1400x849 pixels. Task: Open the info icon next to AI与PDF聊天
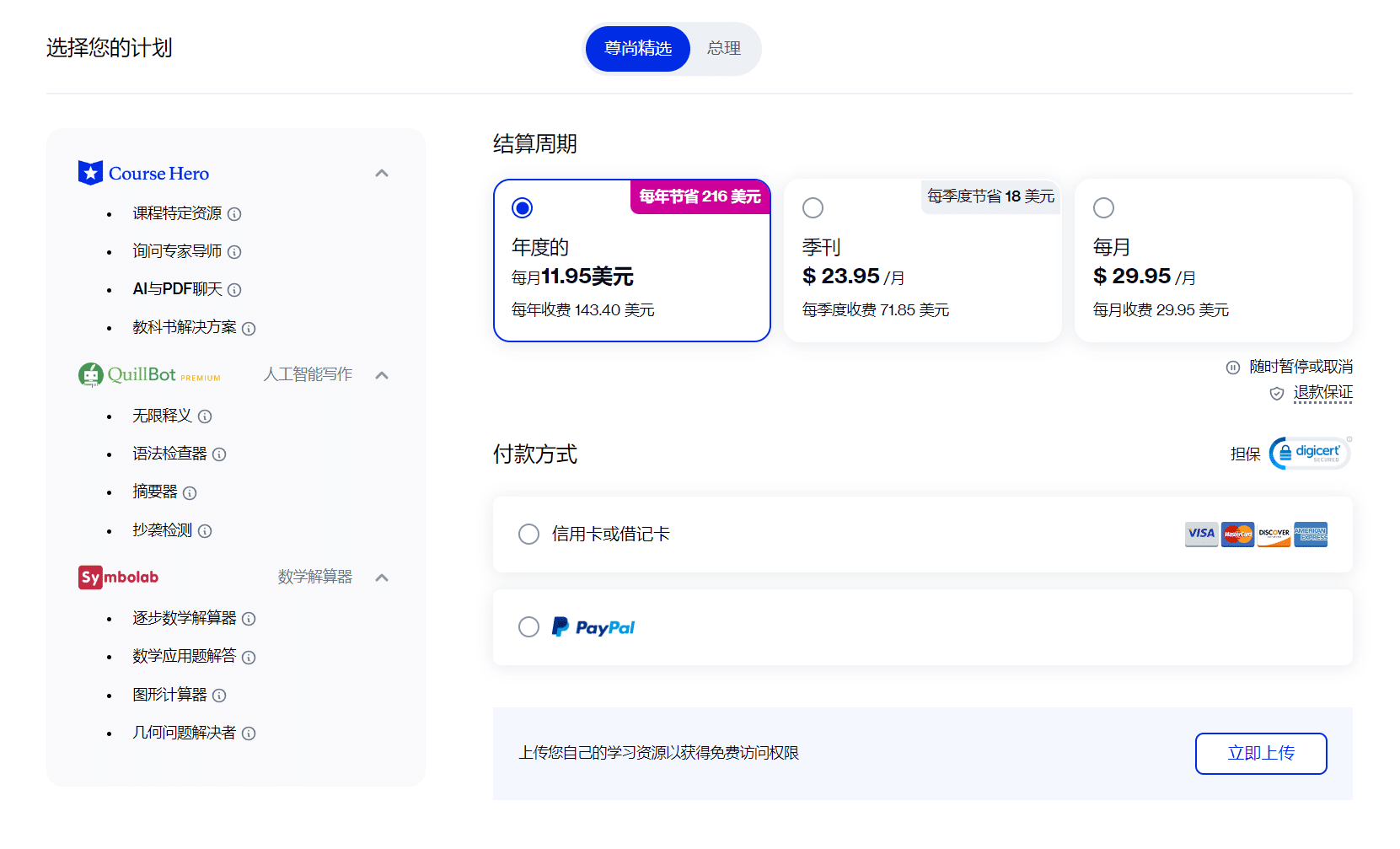(x=234, y=289)
